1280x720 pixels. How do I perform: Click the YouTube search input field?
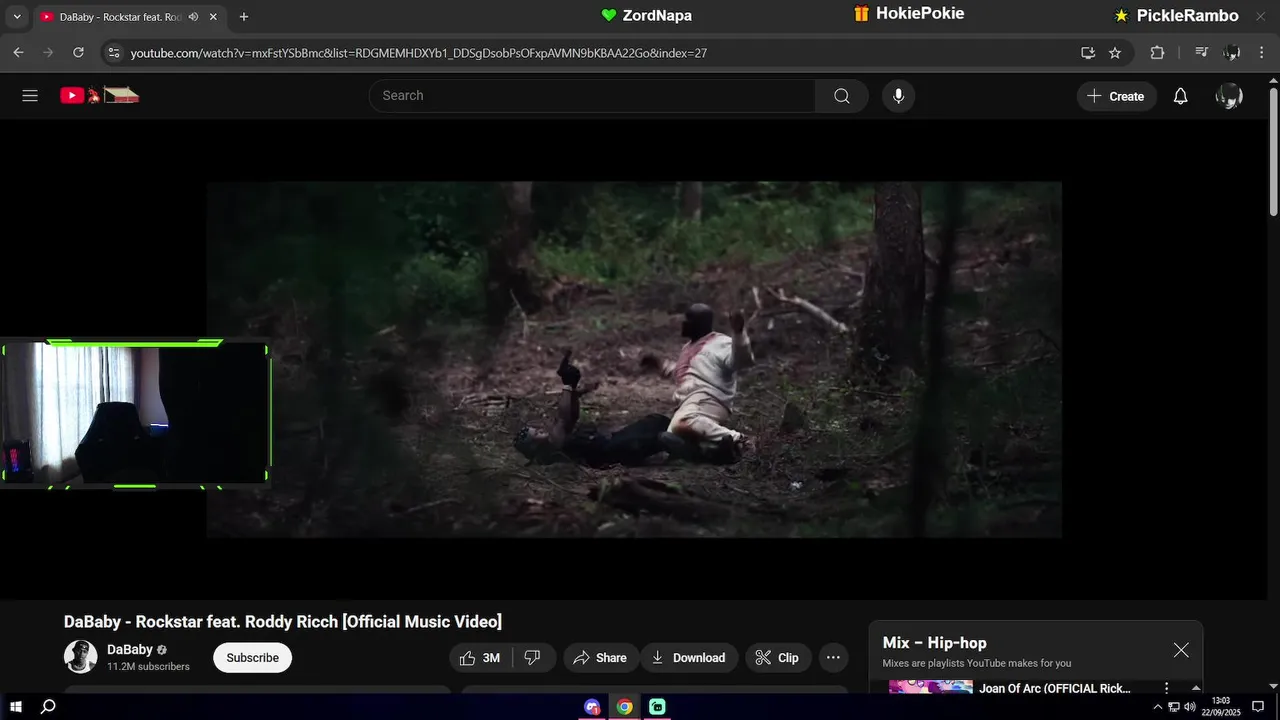592,96
